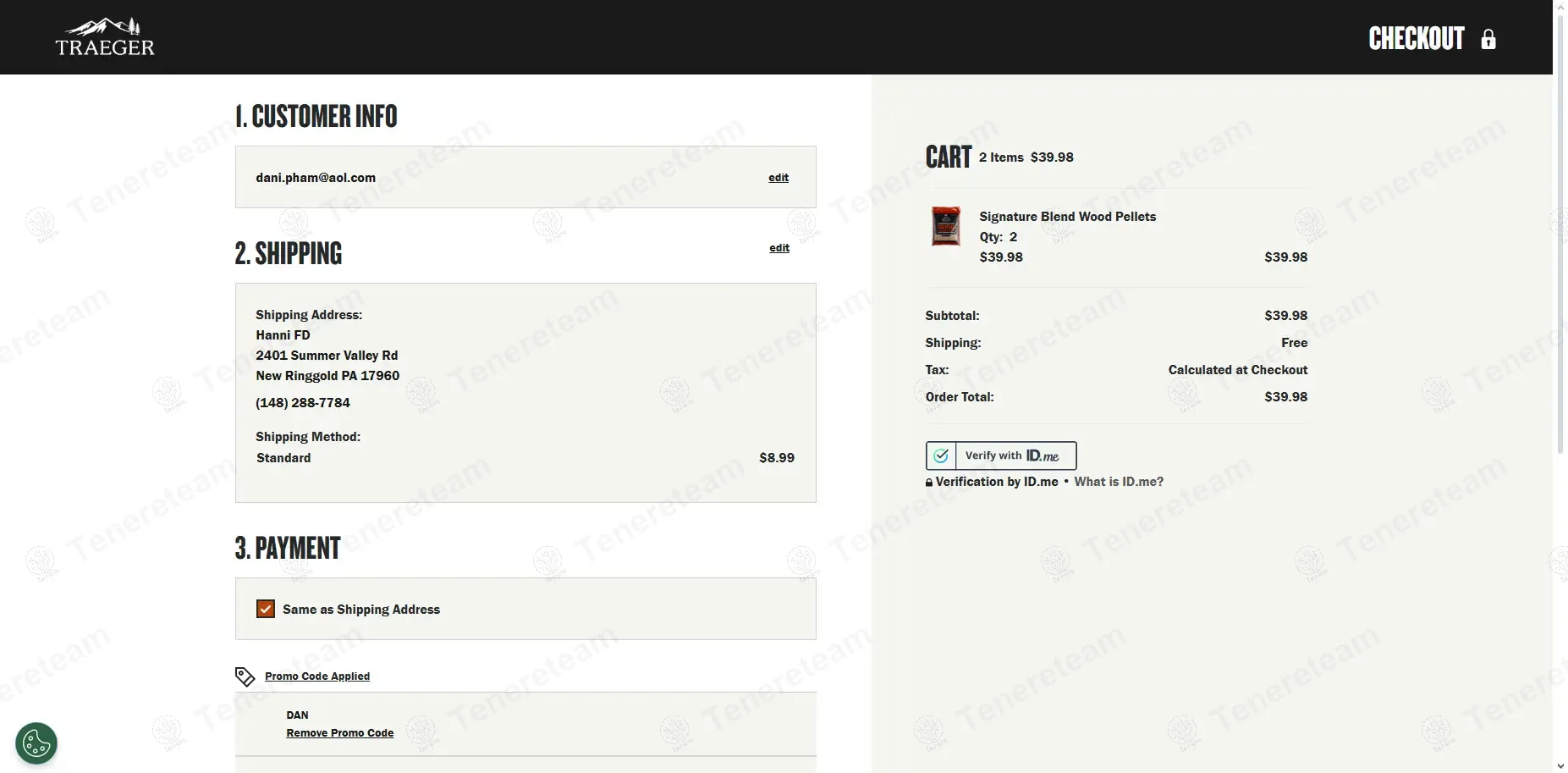Viewport: 1568px width, 773px height.
Task: Remove the DAN promo code
Action: [x=339, y=733]
